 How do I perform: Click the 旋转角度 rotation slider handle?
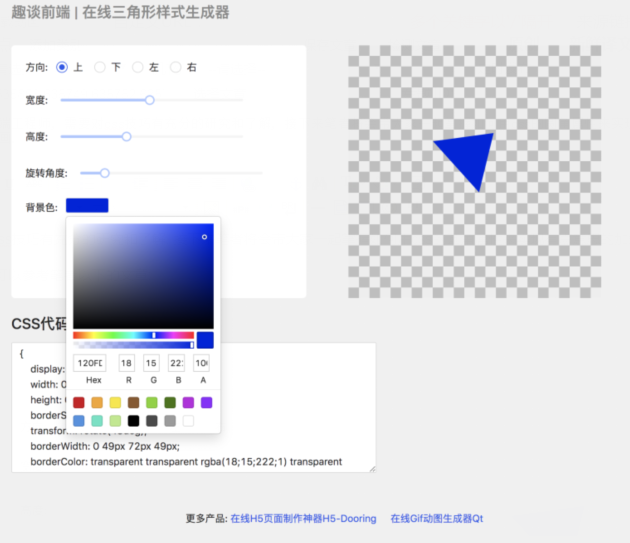(x=104, y=173)
